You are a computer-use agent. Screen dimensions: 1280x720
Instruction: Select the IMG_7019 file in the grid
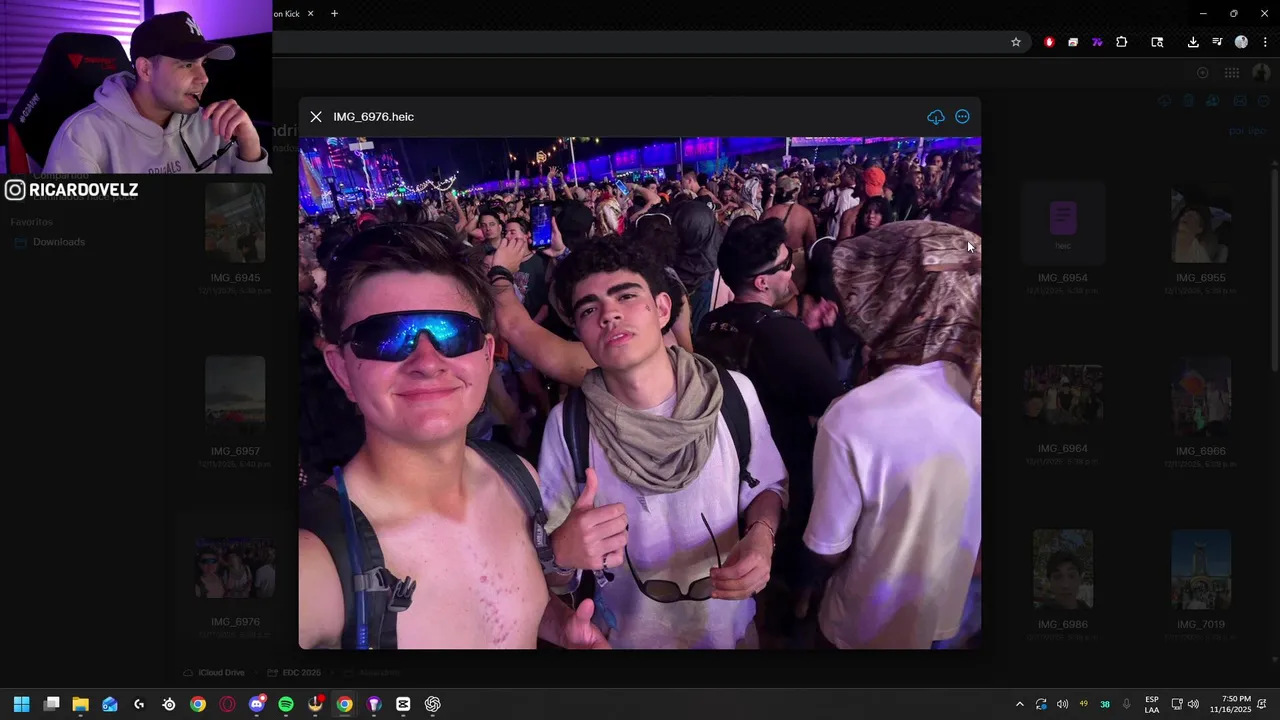pyautogui.click(x=1201, y=569)
